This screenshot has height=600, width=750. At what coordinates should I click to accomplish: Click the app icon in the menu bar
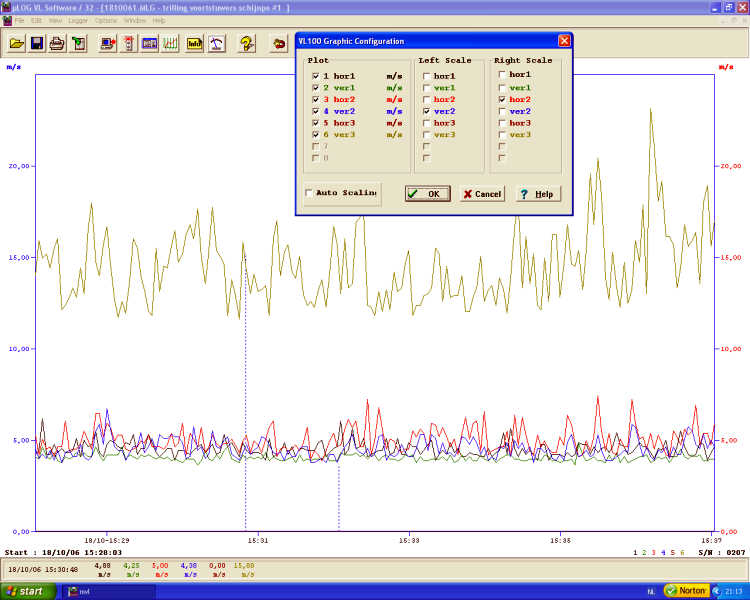[7, 21]
